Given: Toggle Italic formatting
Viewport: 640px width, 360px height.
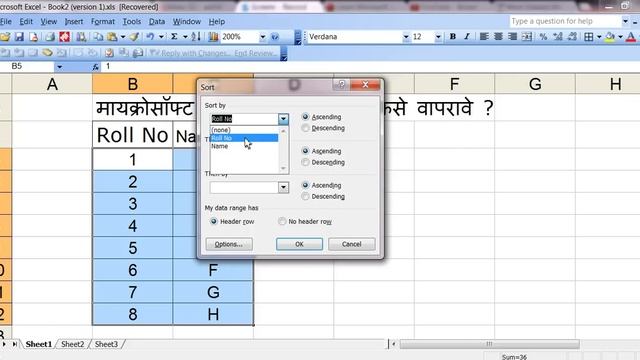Looking at the screenshot, I should (467, 37).
